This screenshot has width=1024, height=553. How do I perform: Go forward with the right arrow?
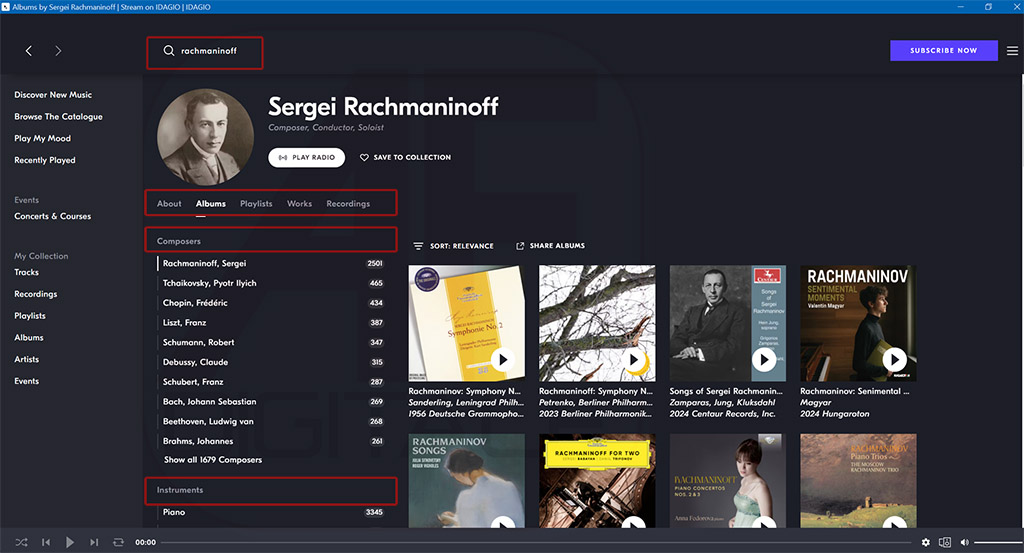pyautogui.click(x=58, y=50)
